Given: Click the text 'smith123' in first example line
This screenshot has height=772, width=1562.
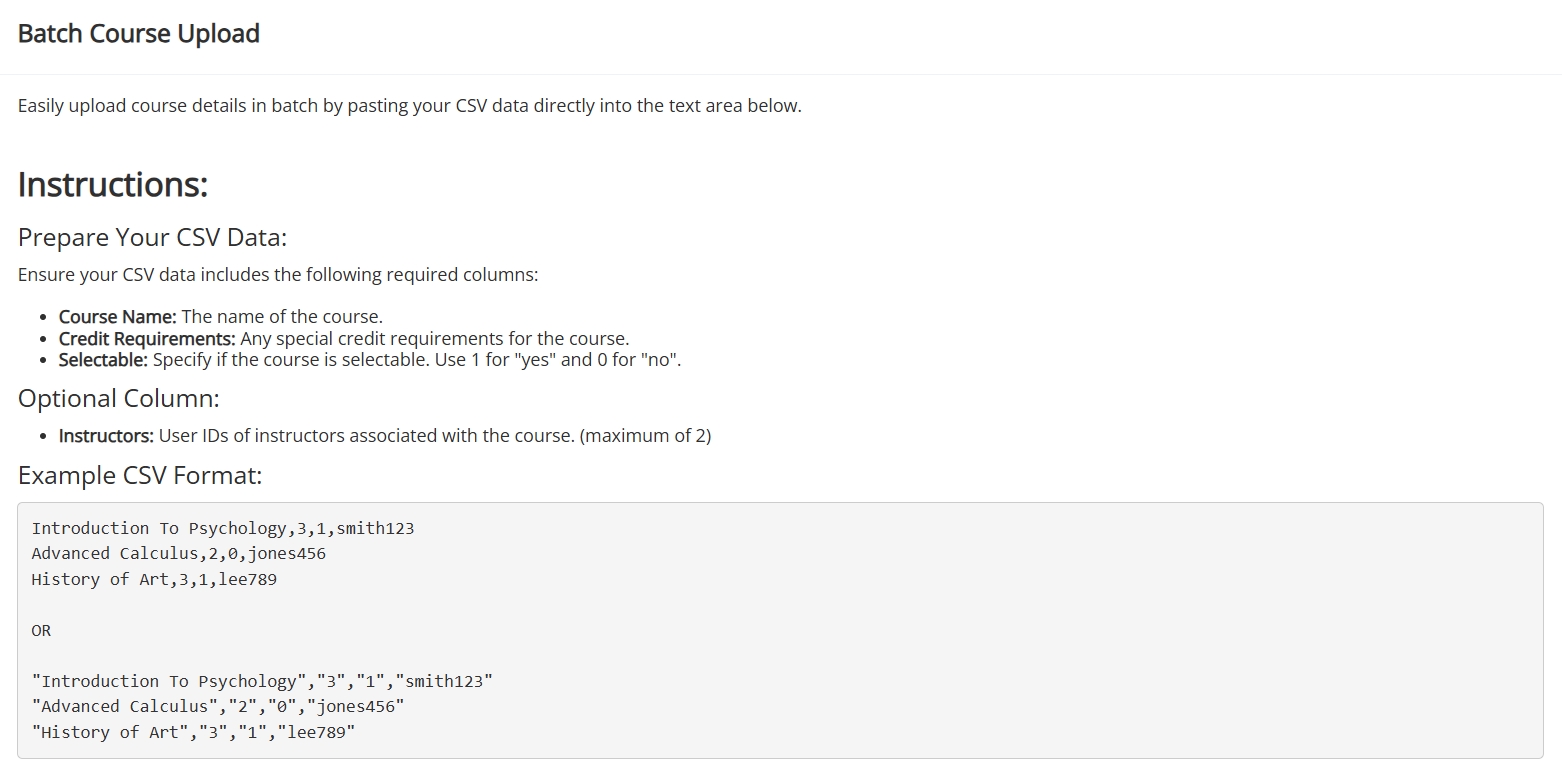Looking at the screenshot, I should pyautogui.click(x=375, y=528).
